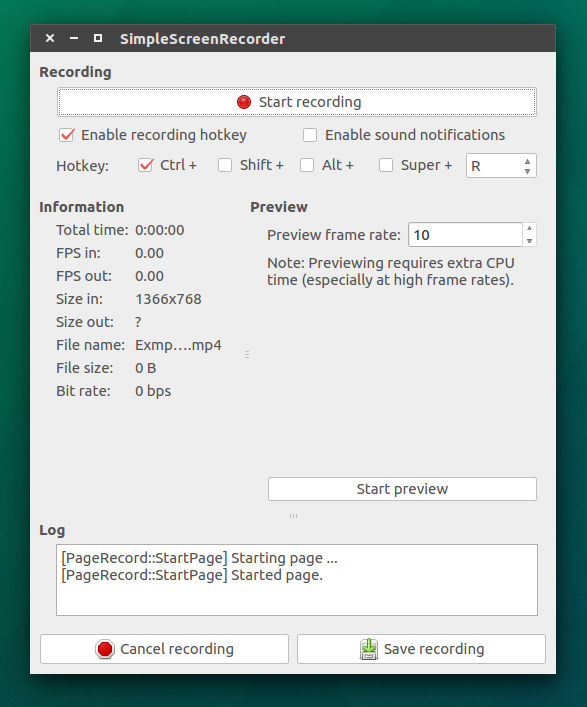This screenshot has width=587, height=707.
Task: Click the Start recording button
Action: (297, 102)
